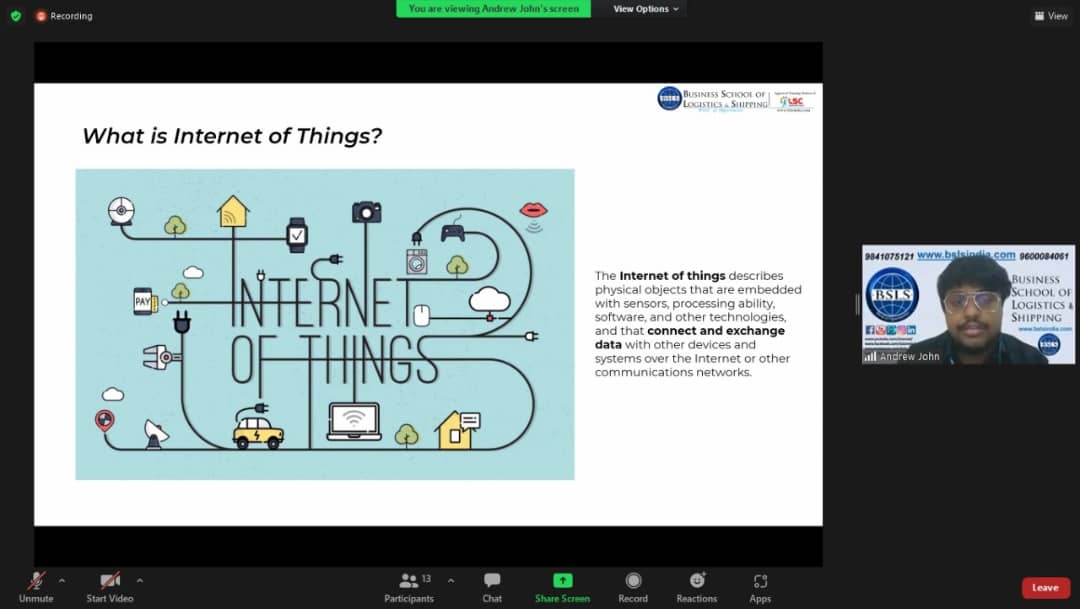Leave the meeting

click(x=1045, y=588)
